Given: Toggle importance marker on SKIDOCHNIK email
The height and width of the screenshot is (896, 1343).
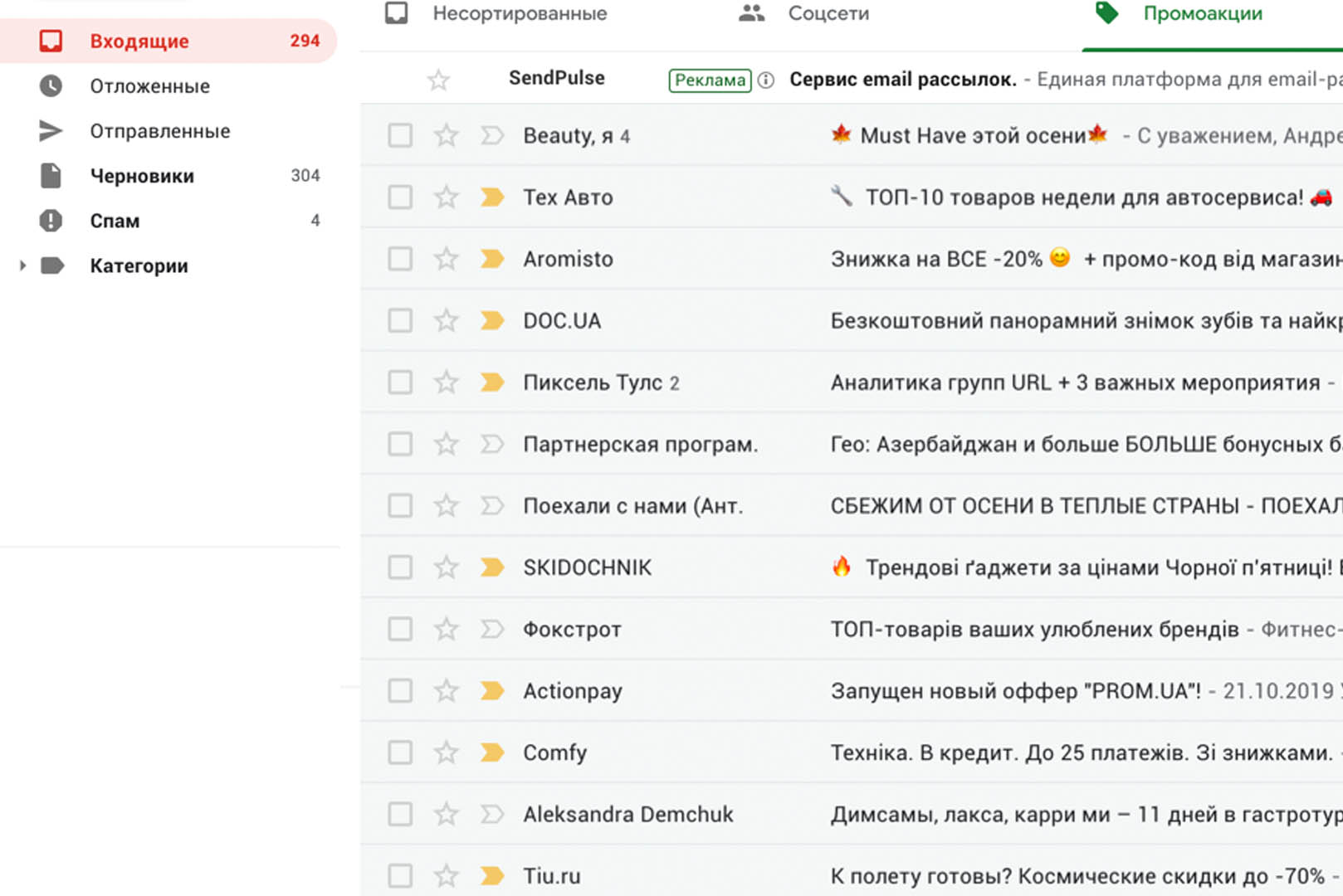Looking at the screenshot, I should pos(492,567).
